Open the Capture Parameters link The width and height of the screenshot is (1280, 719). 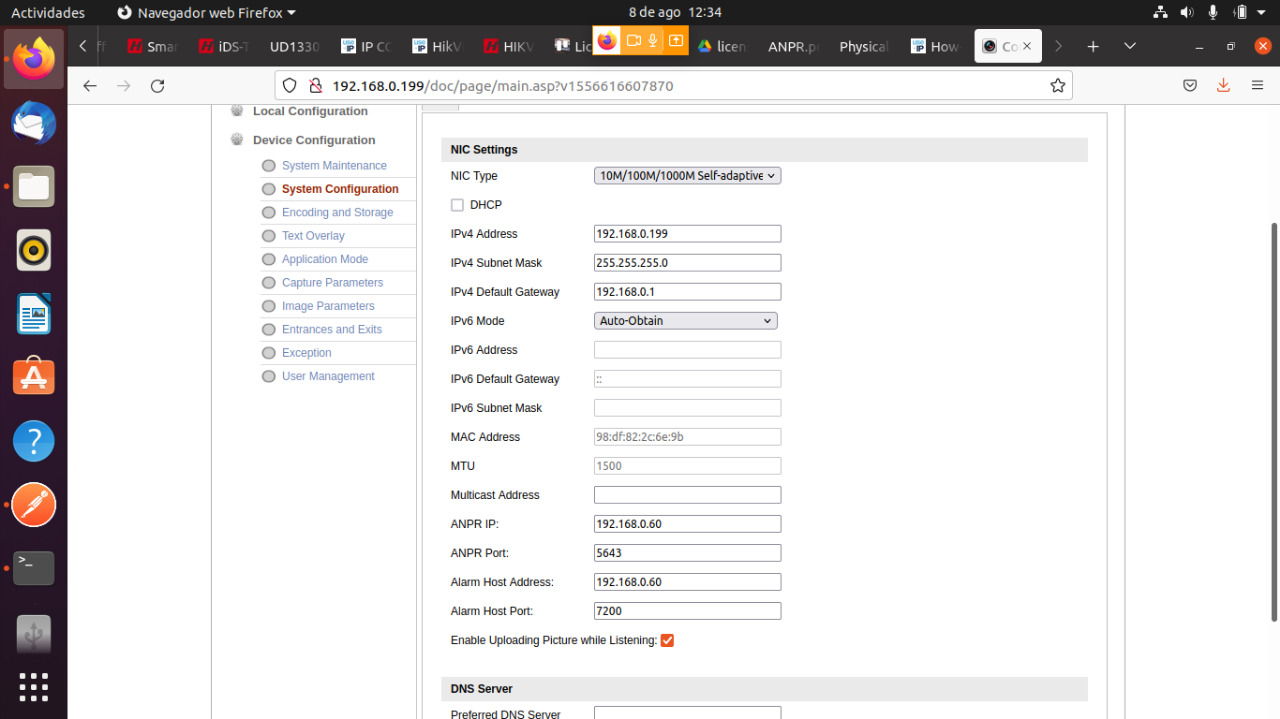[332, 283]
